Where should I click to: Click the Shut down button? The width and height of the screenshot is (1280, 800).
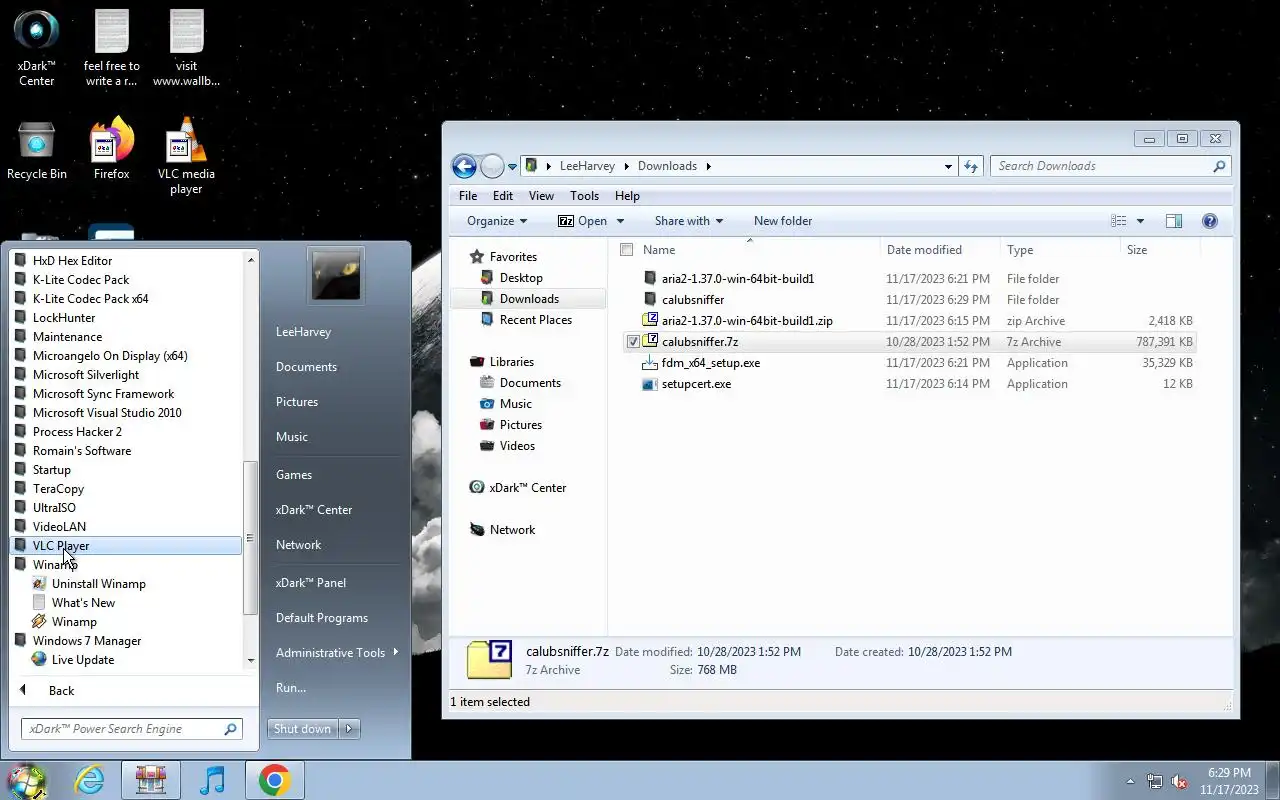(x=303, y=729)
